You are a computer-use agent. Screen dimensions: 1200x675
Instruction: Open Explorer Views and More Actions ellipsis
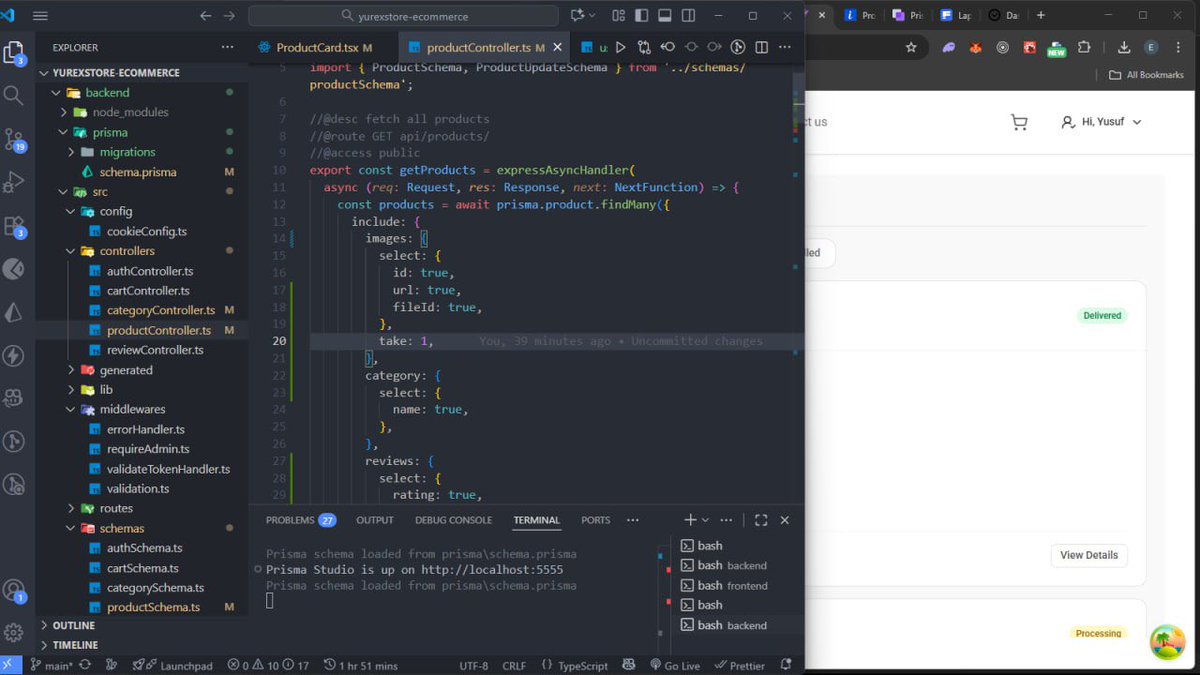point(228,47)
